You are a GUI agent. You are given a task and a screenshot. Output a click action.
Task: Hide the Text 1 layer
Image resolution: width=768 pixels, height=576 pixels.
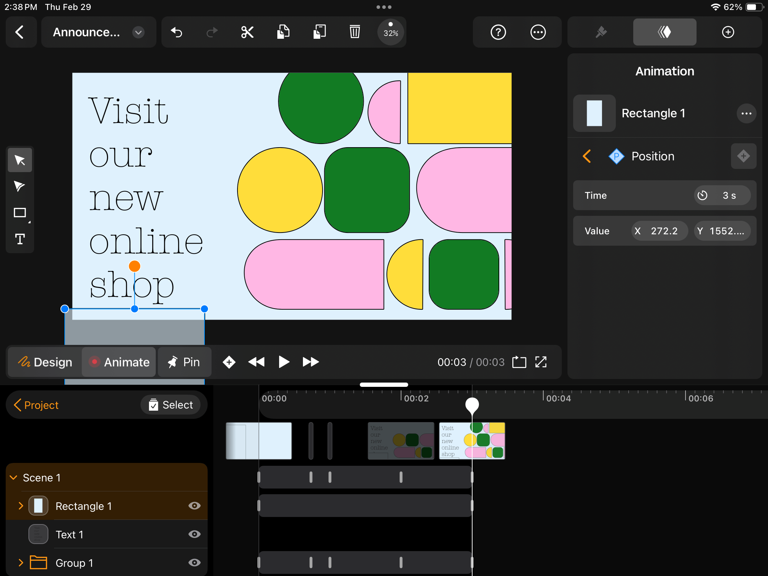(194, 534)
